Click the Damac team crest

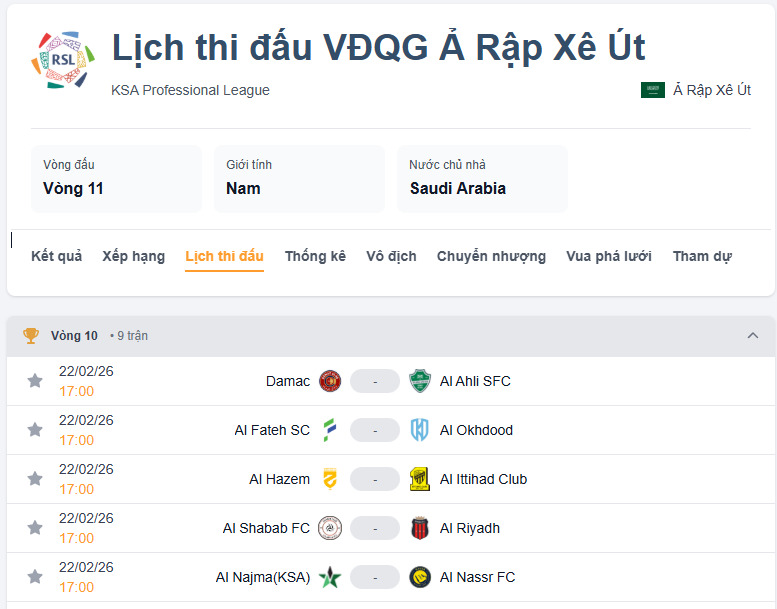point(330,381)
